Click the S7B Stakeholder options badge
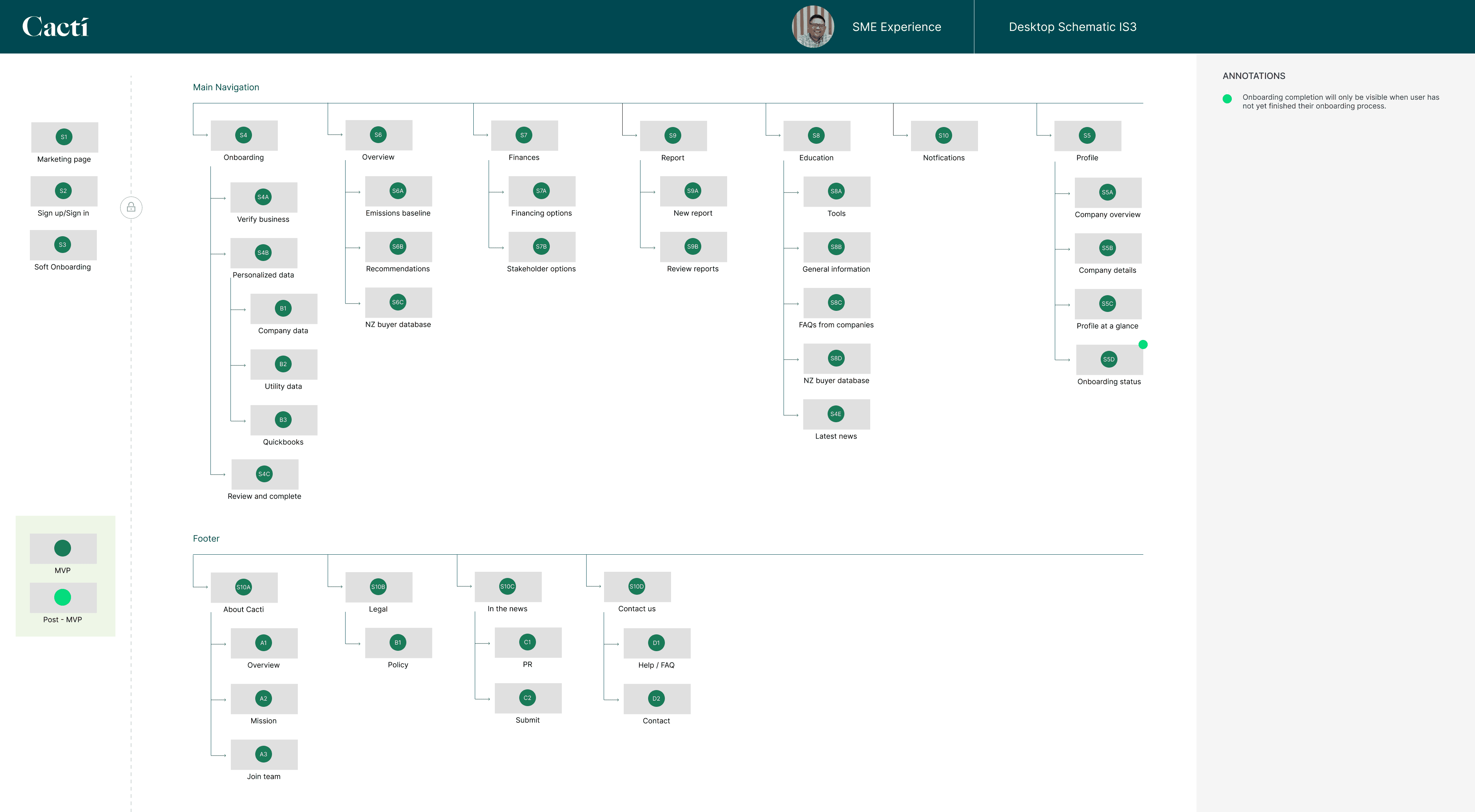 click(x=542, y=247)
